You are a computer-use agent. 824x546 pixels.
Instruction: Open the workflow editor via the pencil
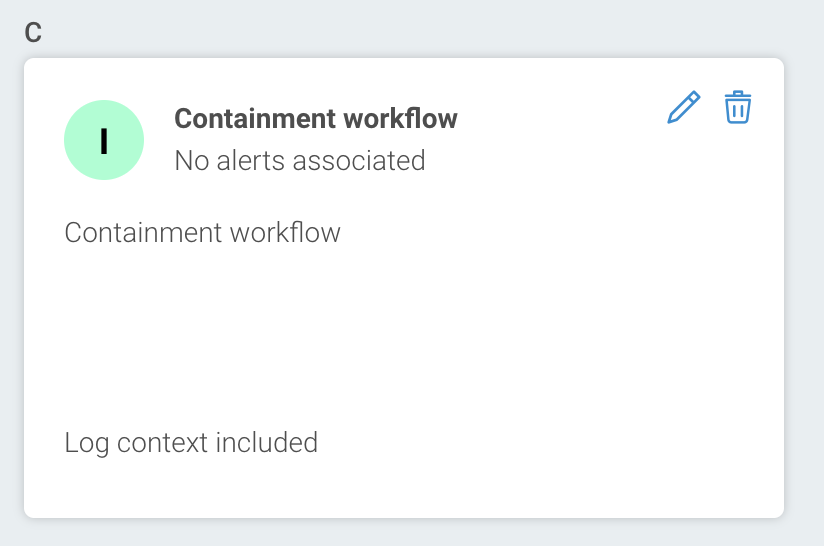[x=684, y=107]
